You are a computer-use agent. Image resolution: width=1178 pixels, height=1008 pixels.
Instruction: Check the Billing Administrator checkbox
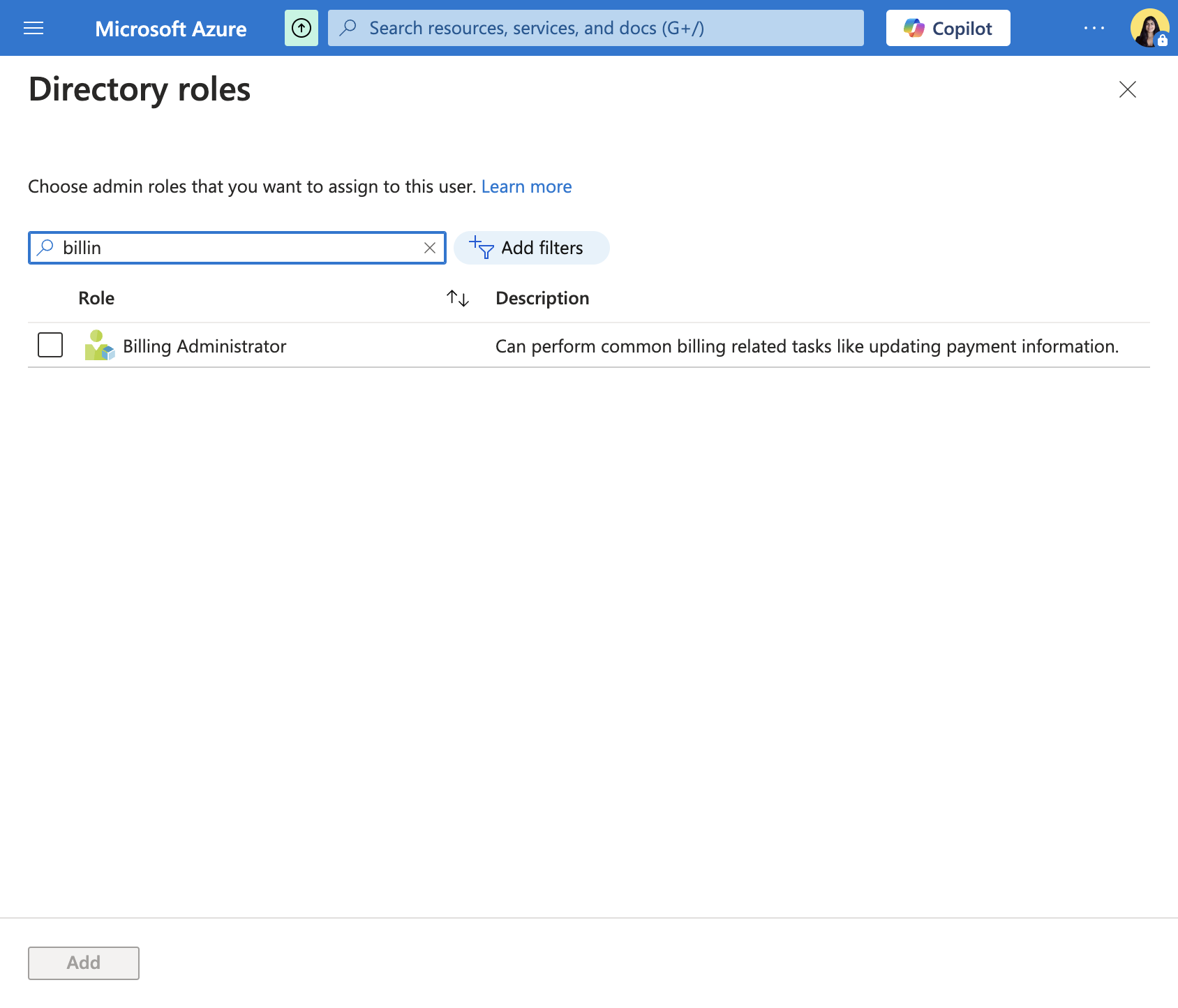50,345
